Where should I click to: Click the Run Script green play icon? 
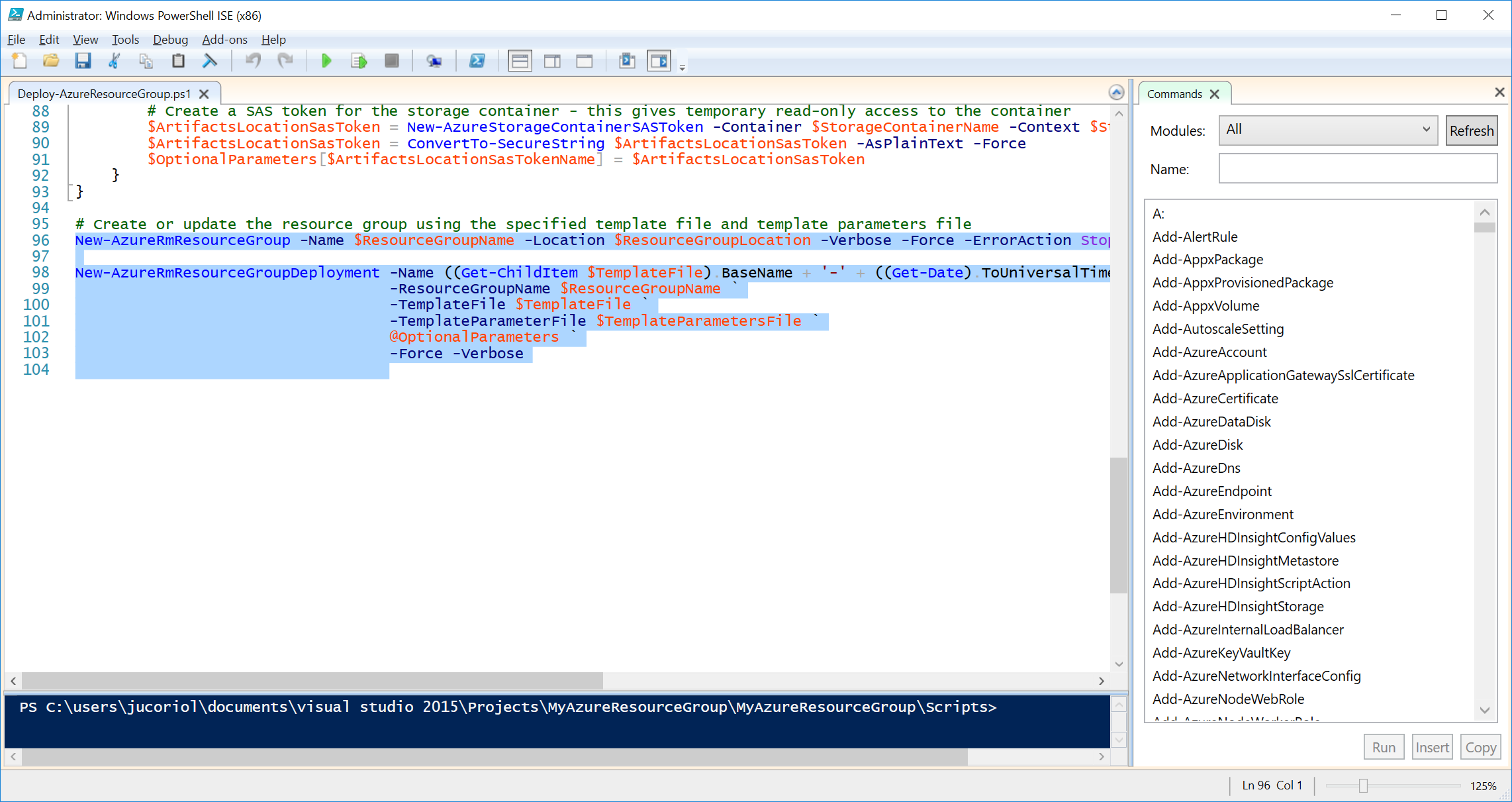[326, 61]
